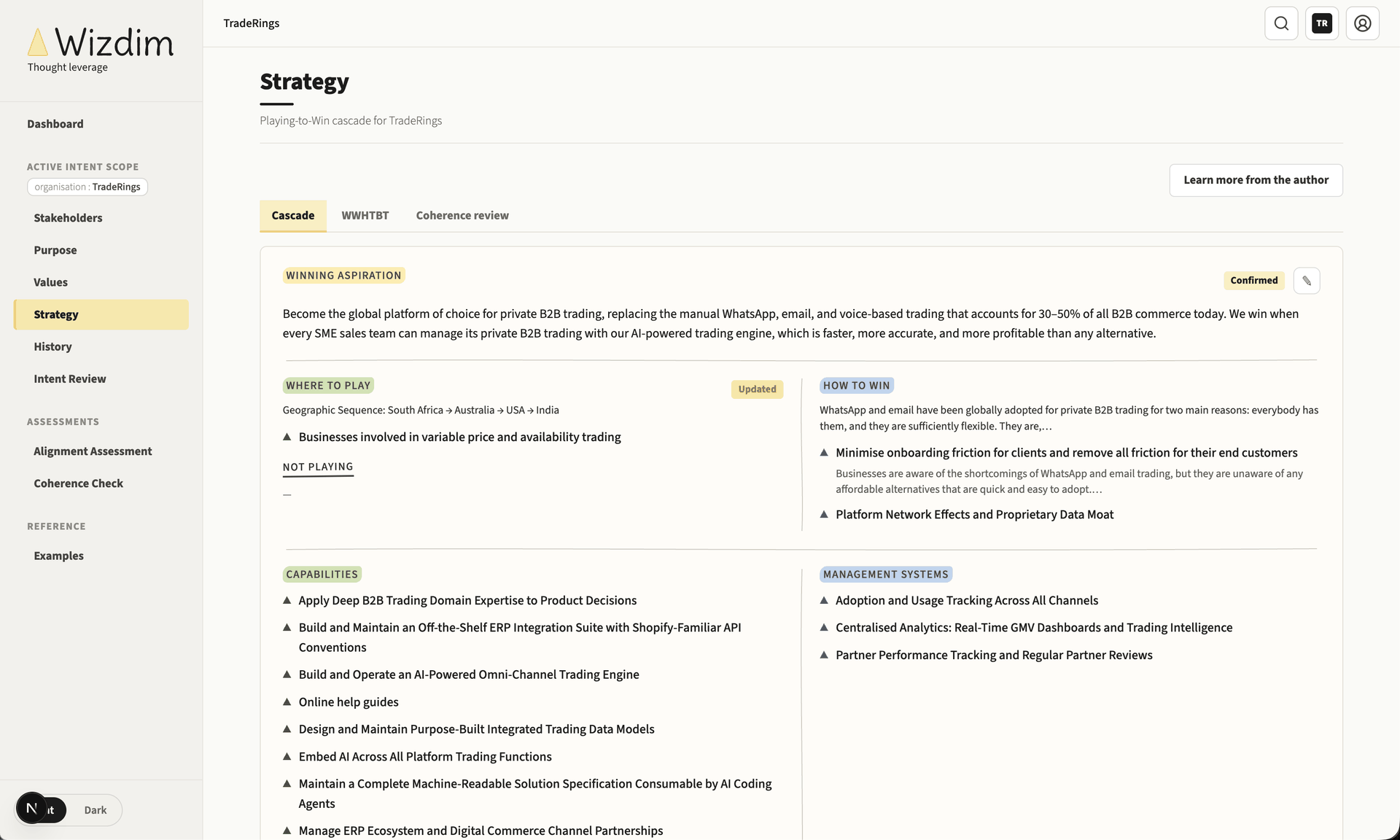Image resolution: width=1400 pixels, height=840 pixels.
Task: Click the Updated badge in Where to Play
Action: (x=757, y=389)
